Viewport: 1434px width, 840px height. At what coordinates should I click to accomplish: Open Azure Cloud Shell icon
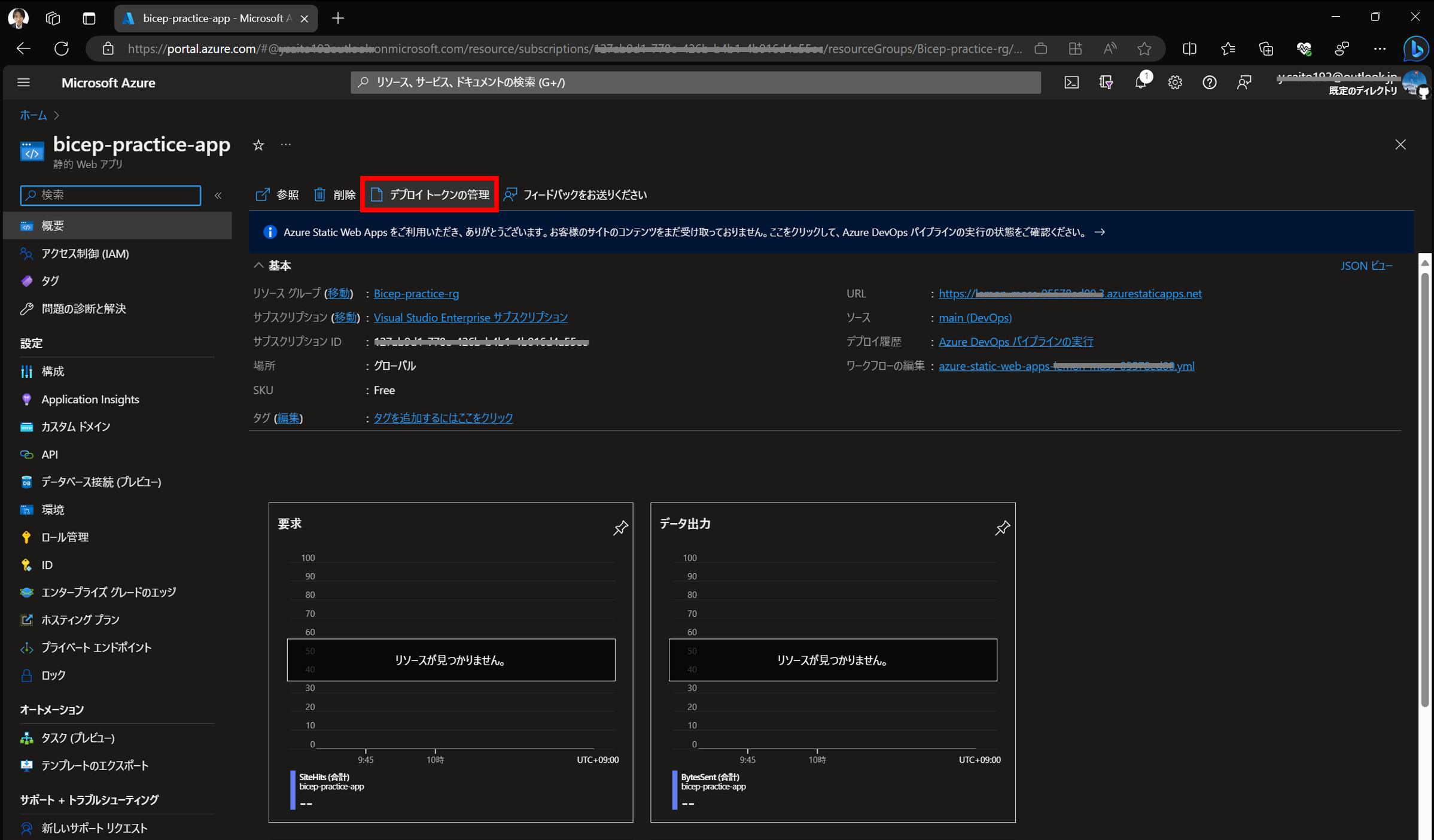click(x=1071, y=83)
